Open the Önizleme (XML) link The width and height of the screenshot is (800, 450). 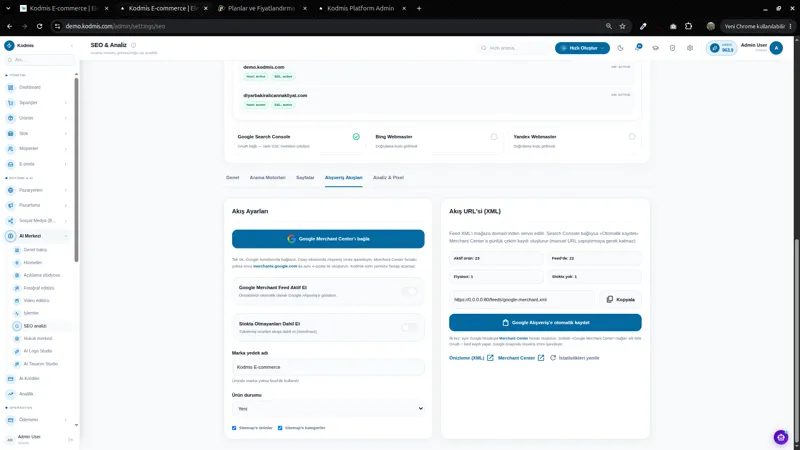[x=471, y=358]
